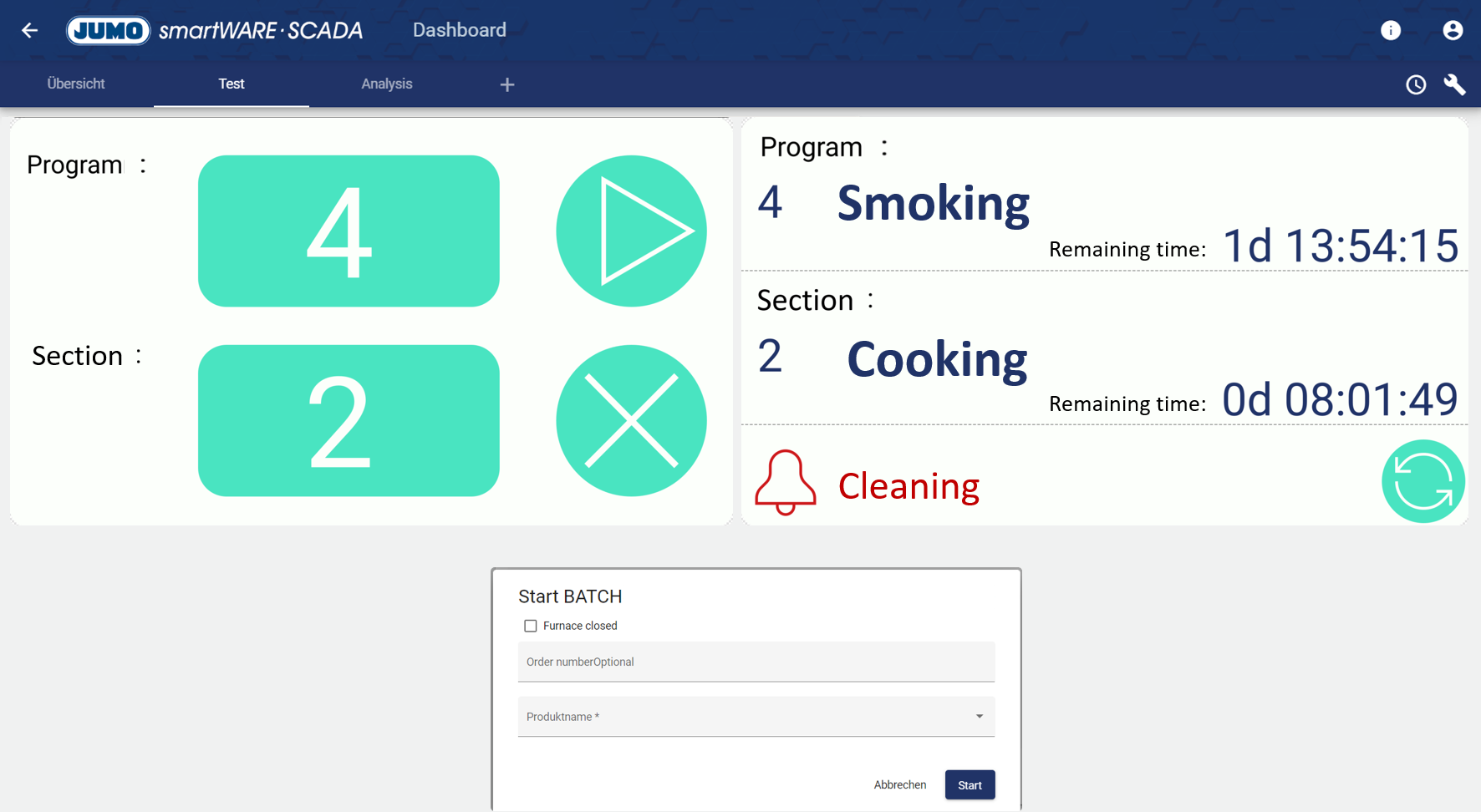Image resolution: width=1481 pixels, height=812 pixels.
Task: Check the Furnace closed checkbox
Action: click(x=531, y=626)
